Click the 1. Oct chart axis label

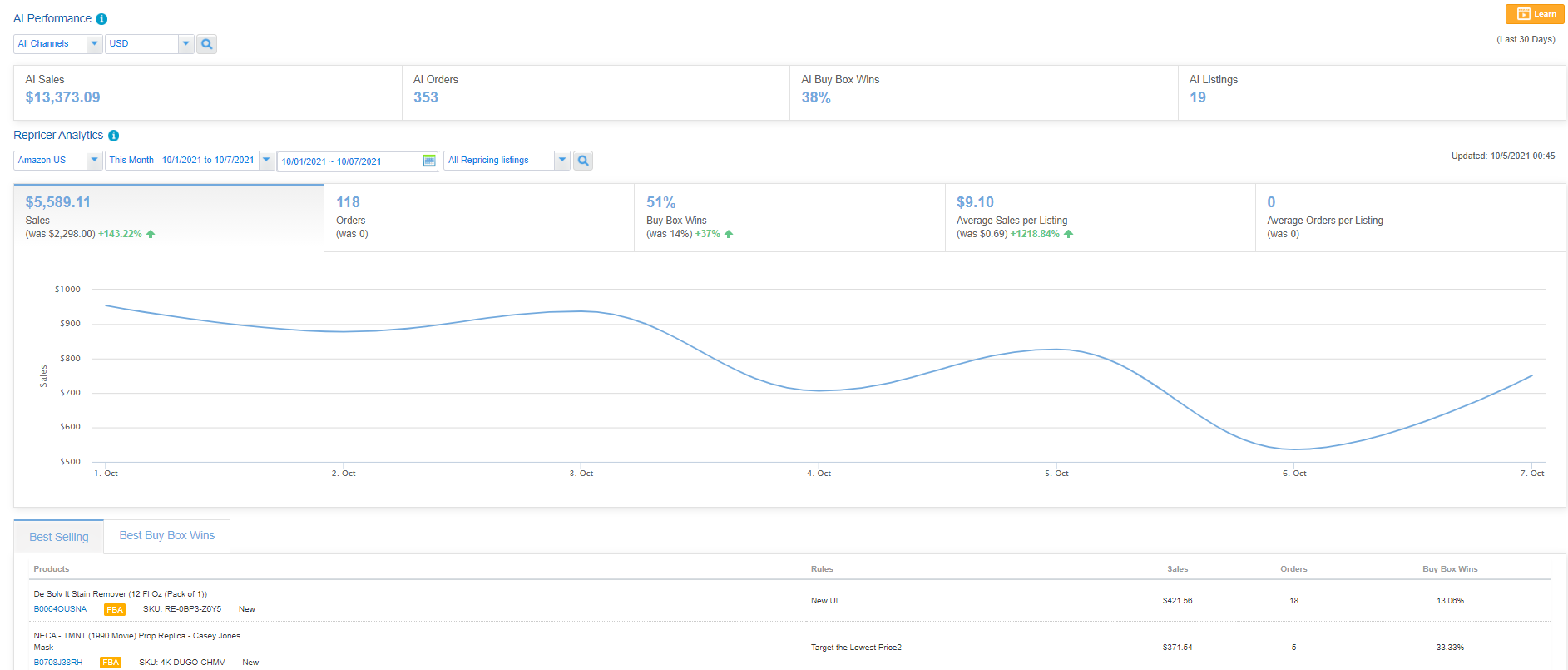click(x=106, y=474)
